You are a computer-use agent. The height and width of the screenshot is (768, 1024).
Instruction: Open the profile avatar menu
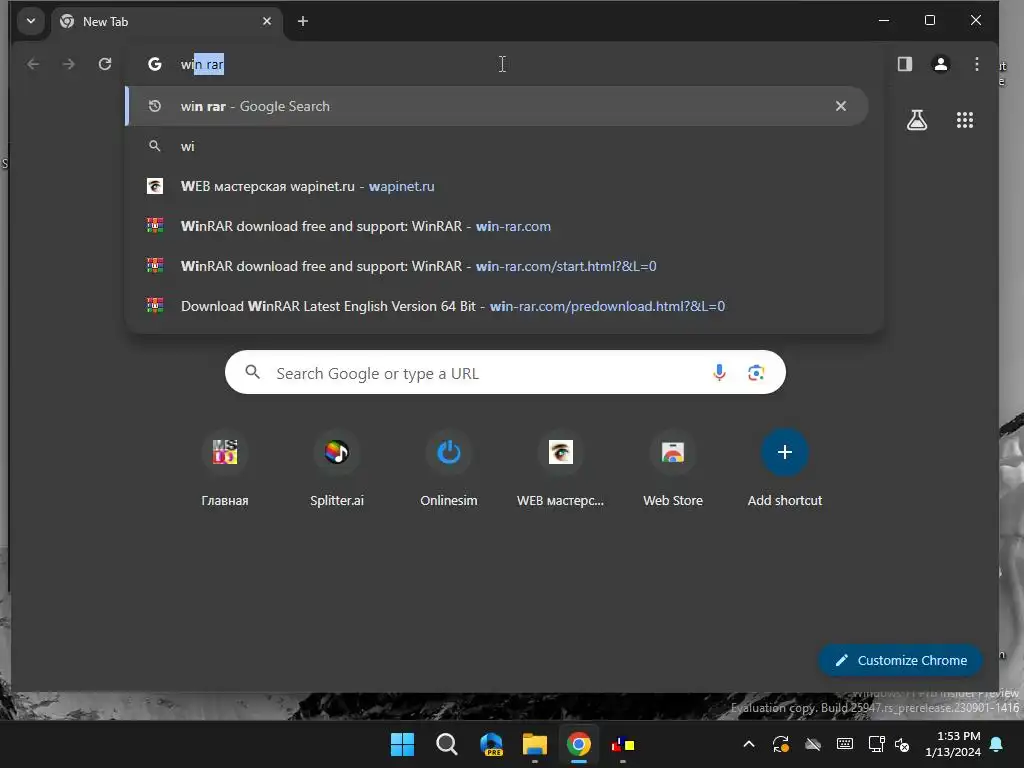point(940,64)
